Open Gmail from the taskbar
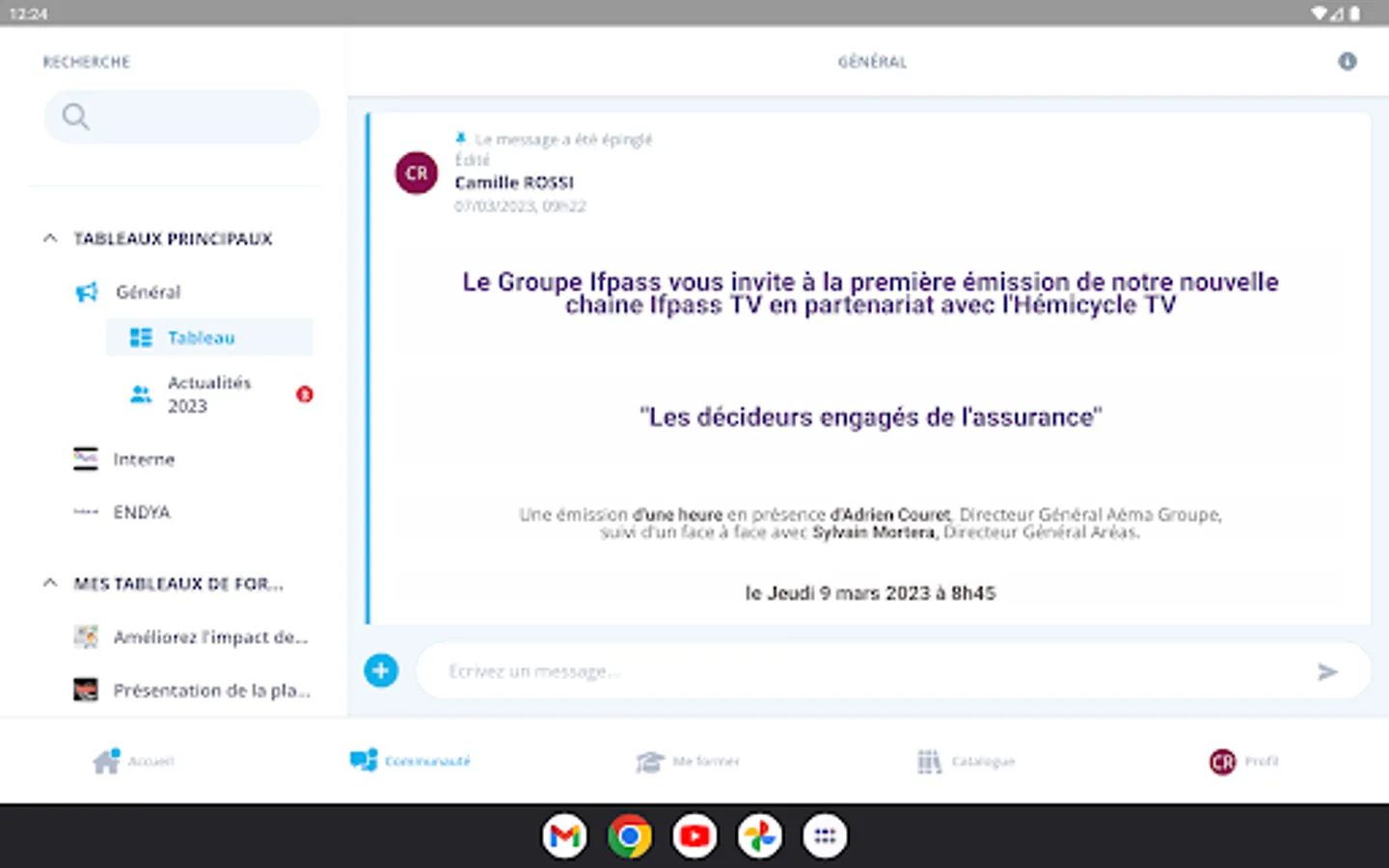 [564, 836]
